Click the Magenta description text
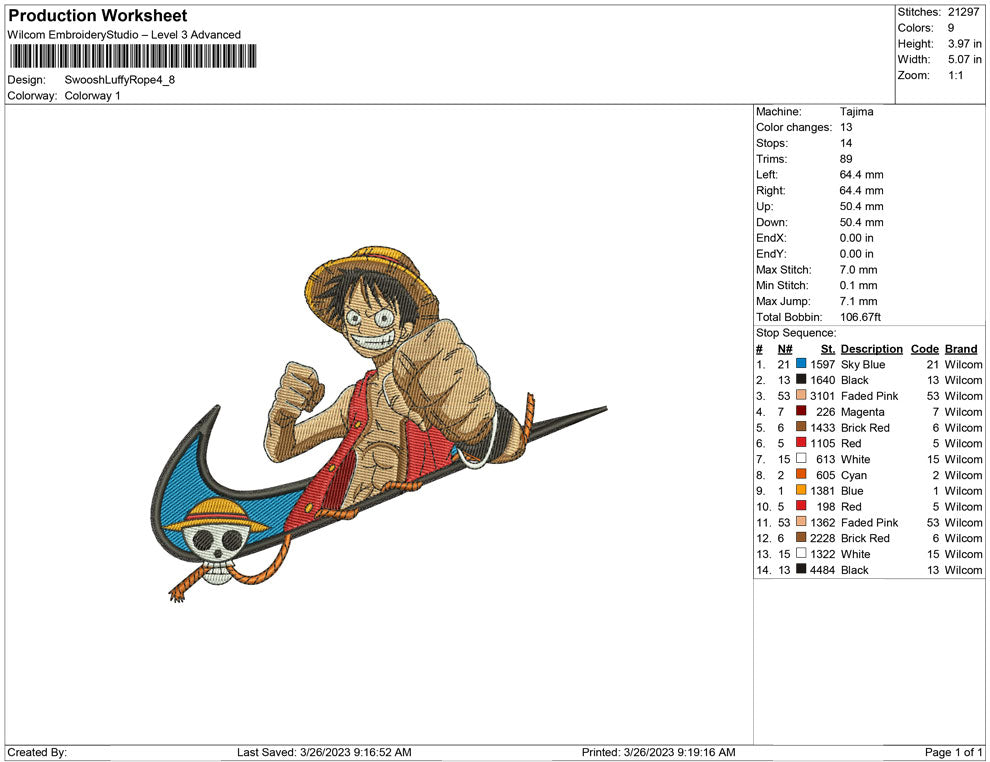The height and width of the screenshot is (762, 990). coord(862,412)
